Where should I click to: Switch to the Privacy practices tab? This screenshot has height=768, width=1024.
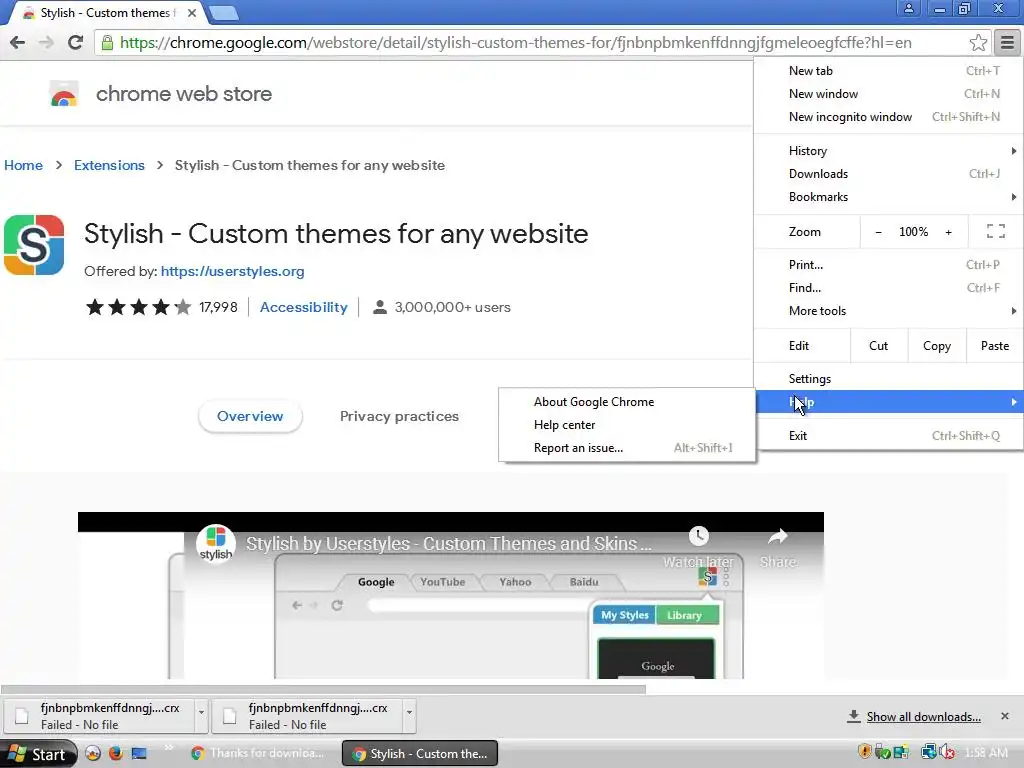[399, 416]
